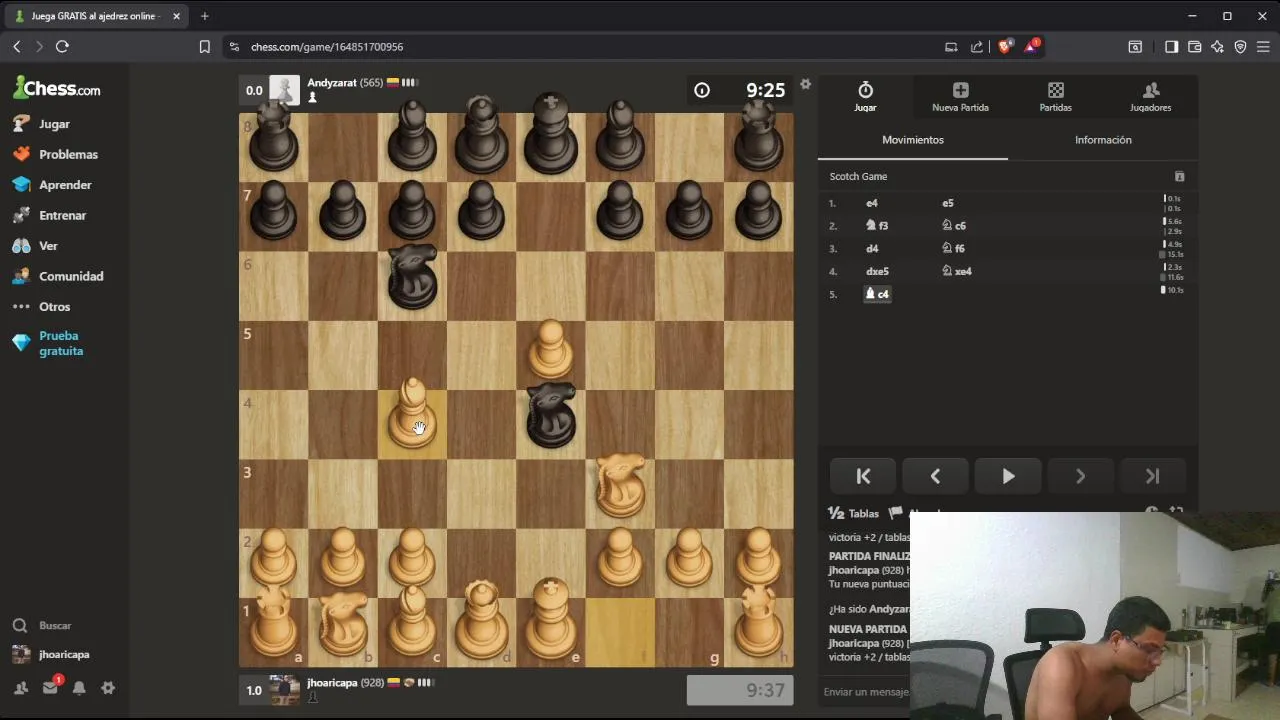
Task: Select move d4 in move list
Action: [x=872, y=249]
